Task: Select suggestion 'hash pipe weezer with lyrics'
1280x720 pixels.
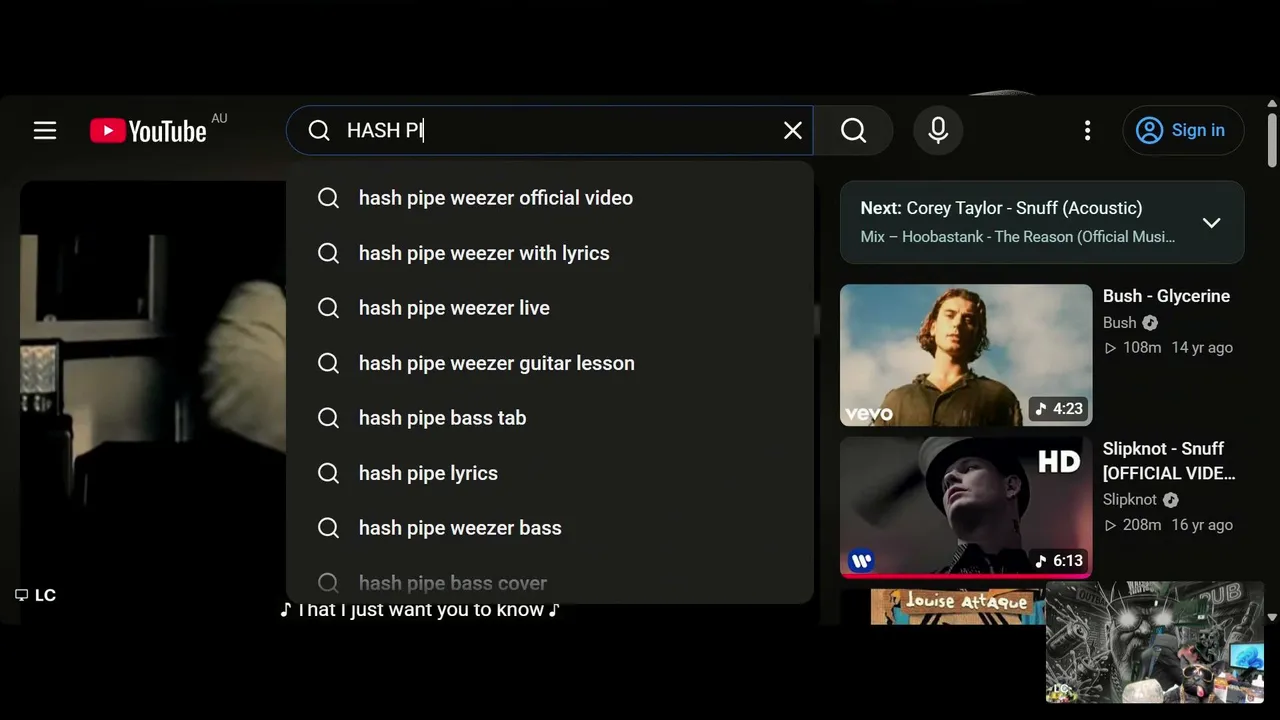Action: click(x=550, y=253)
